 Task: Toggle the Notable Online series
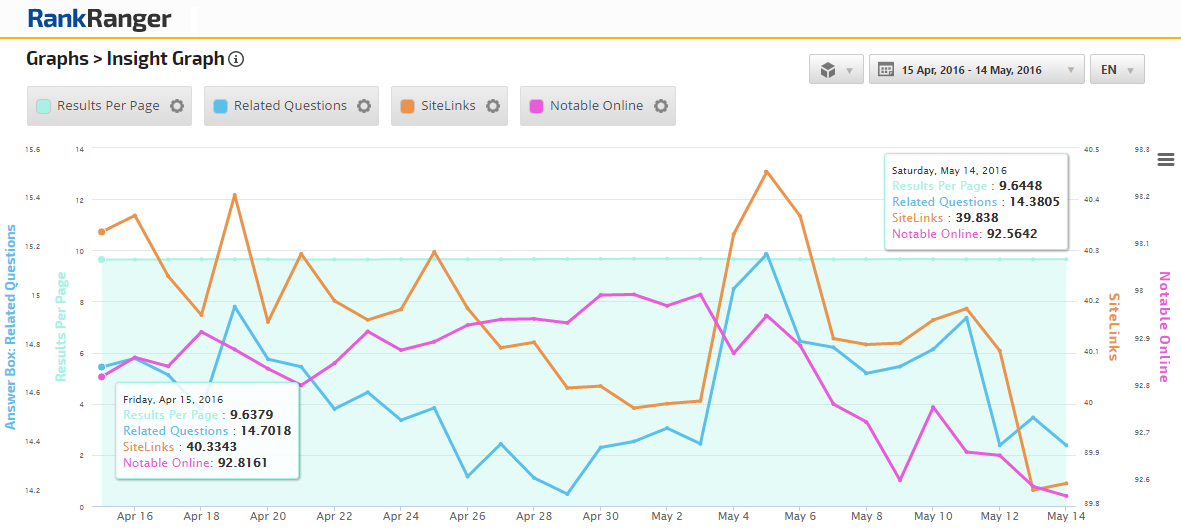[x=596, y=106]
